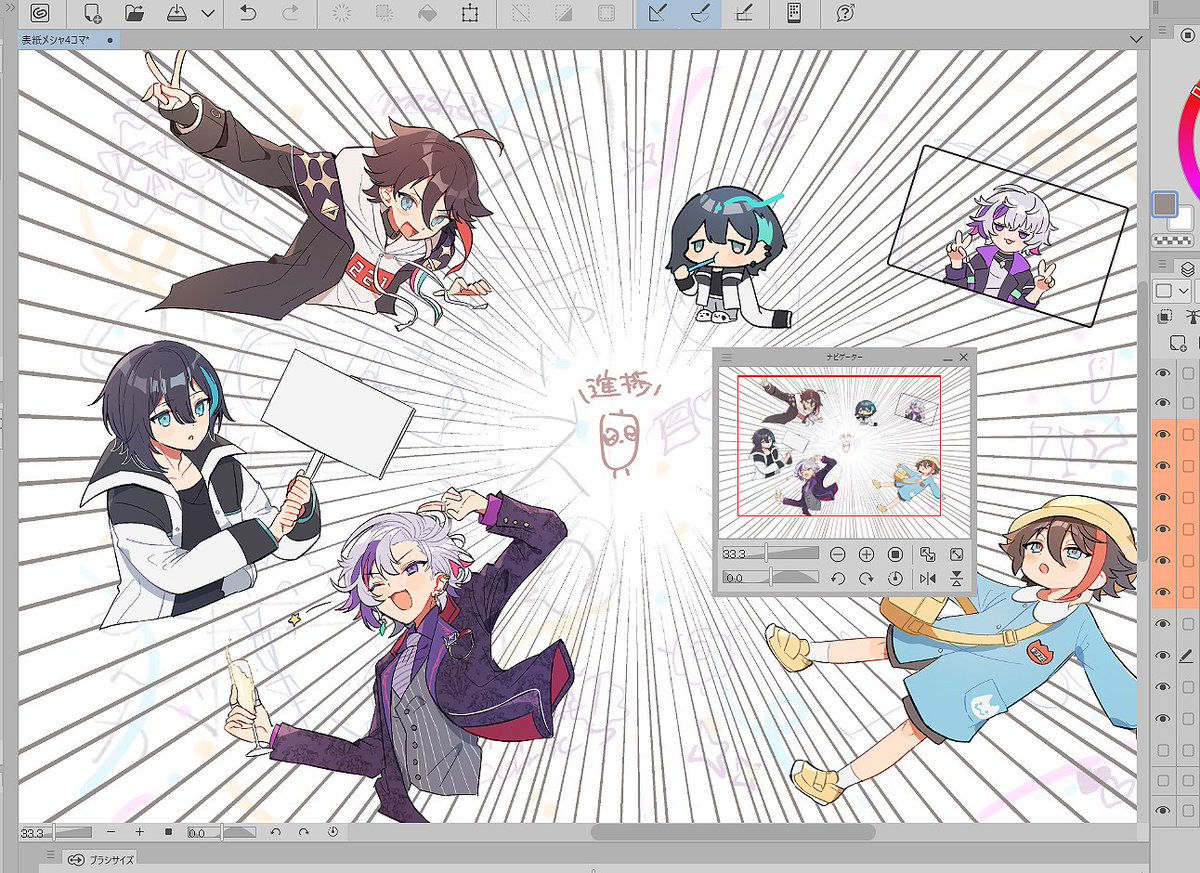Open Clip Studio support help icon

coord(845,13)
